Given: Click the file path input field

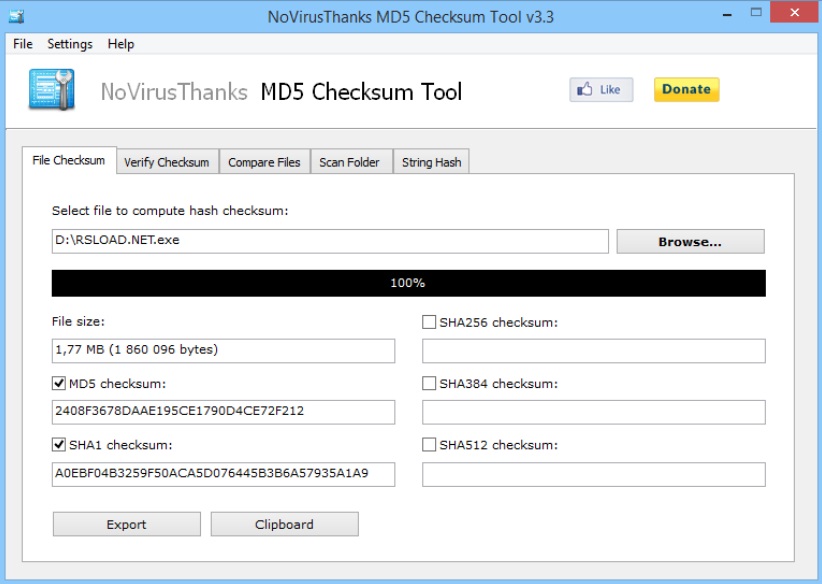Looking at the screenshot, I should point(330,241).
